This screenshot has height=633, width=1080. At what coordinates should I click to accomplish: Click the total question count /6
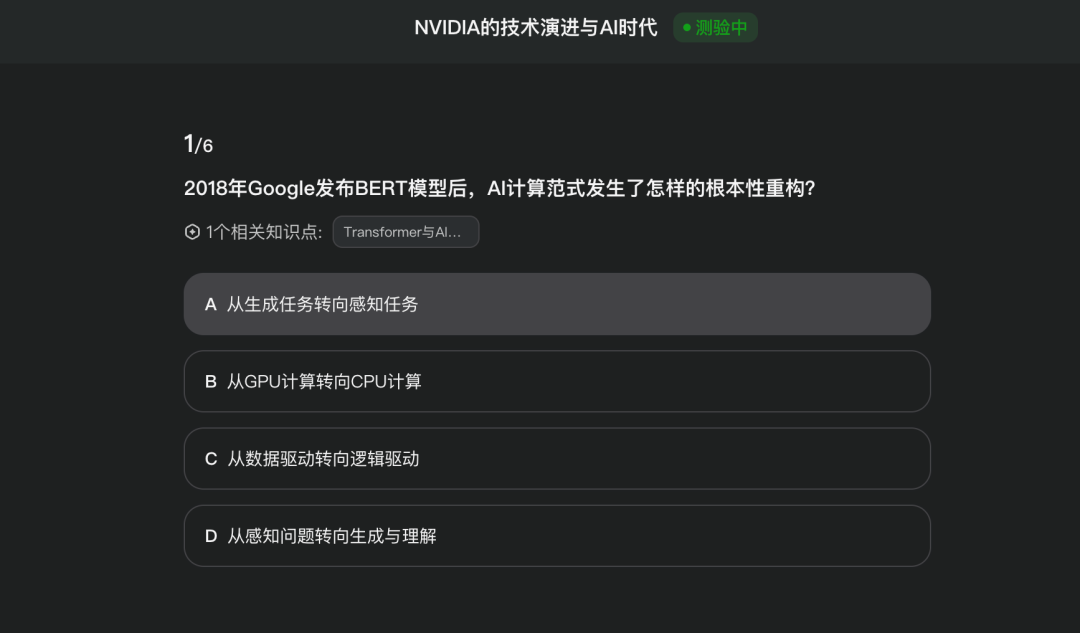click(204, 147)
